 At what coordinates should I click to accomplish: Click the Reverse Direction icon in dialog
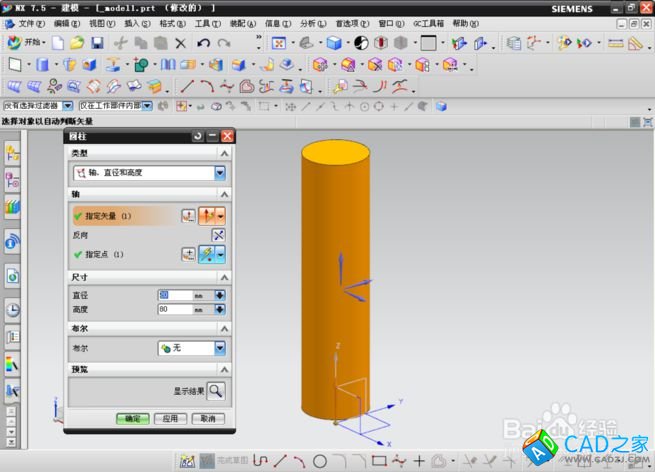[x=219, y=235]
